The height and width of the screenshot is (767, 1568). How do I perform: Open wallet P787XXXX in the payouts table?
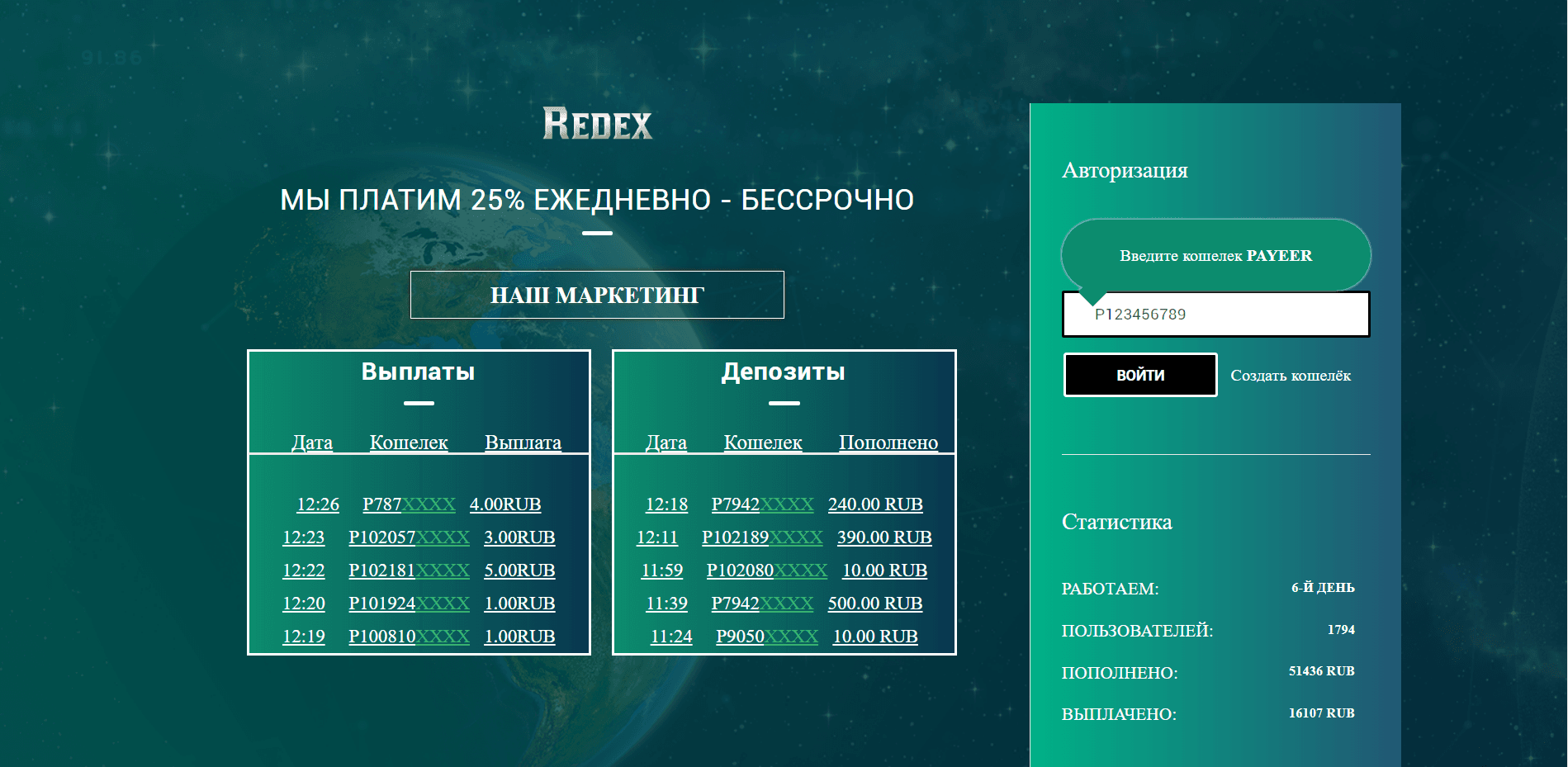[x=410, y=504]
